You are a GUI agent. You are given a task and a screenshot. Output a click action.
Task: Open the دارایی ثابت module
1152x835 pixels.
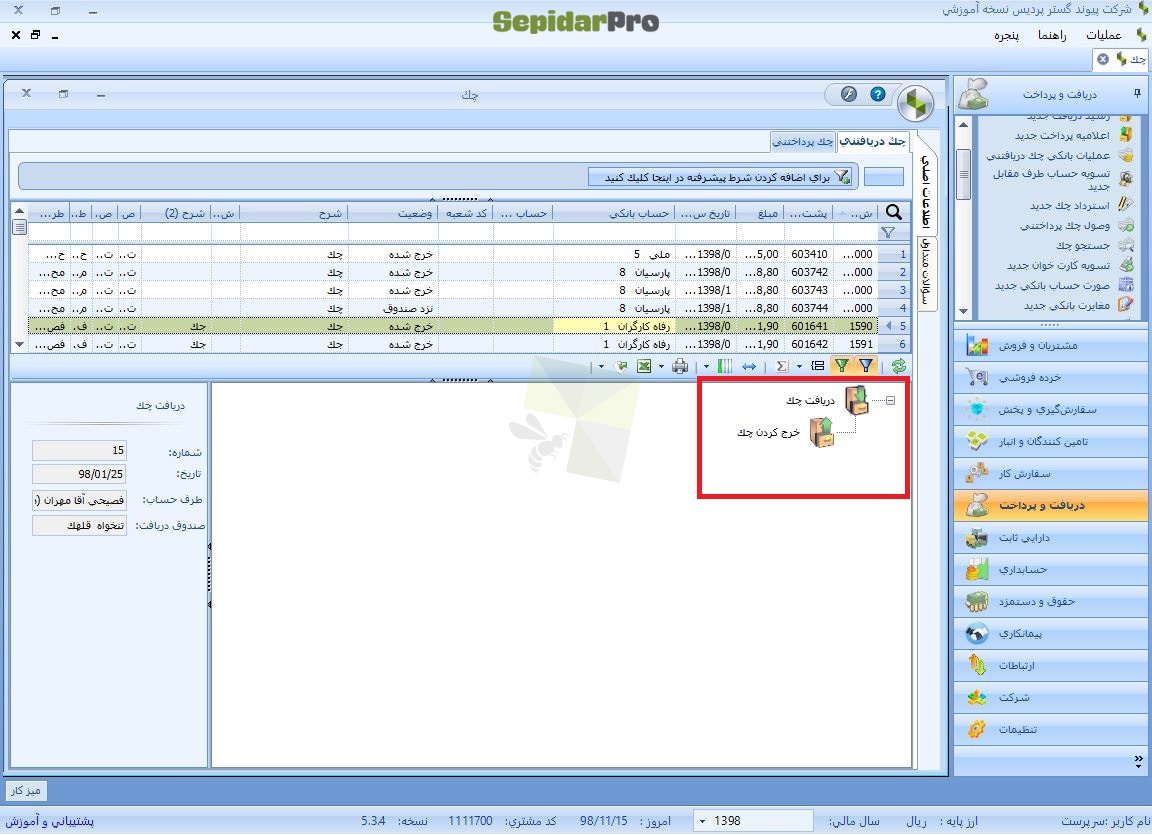pyautogui.click(x=1051, y=538)
